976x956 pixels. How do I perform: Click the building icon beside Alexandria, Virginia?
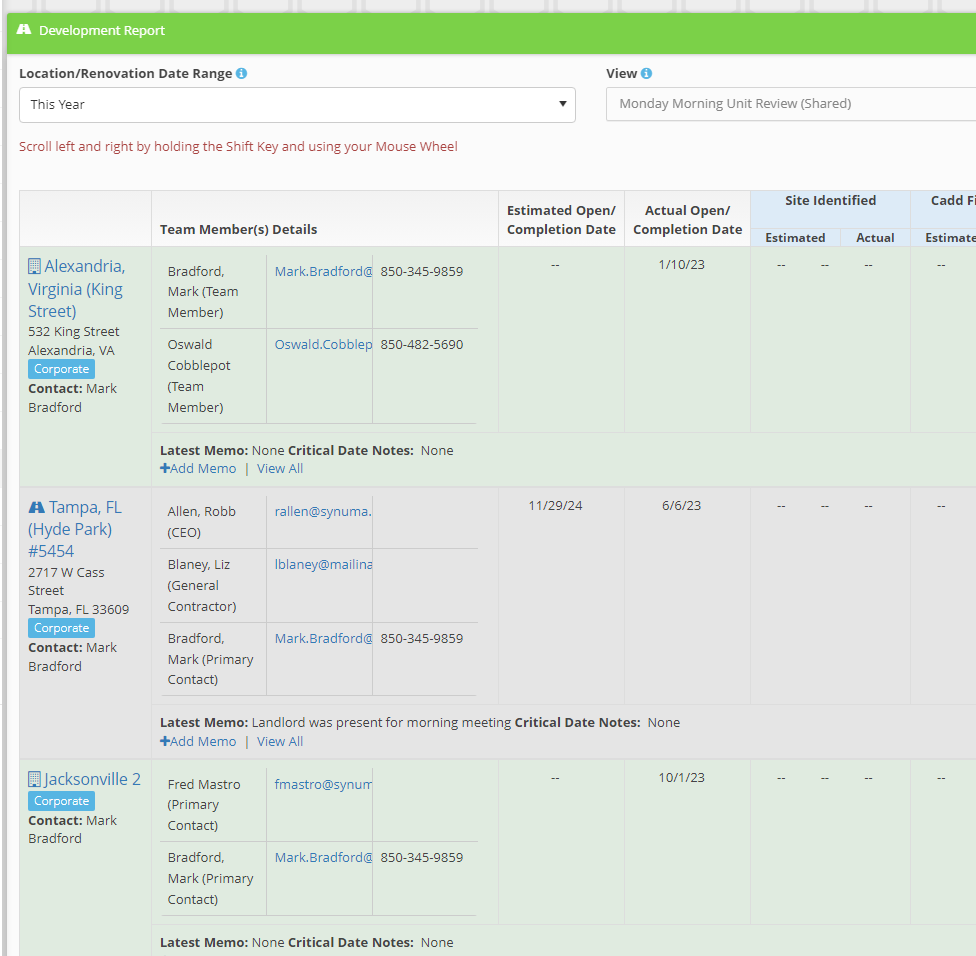[34, 266]
